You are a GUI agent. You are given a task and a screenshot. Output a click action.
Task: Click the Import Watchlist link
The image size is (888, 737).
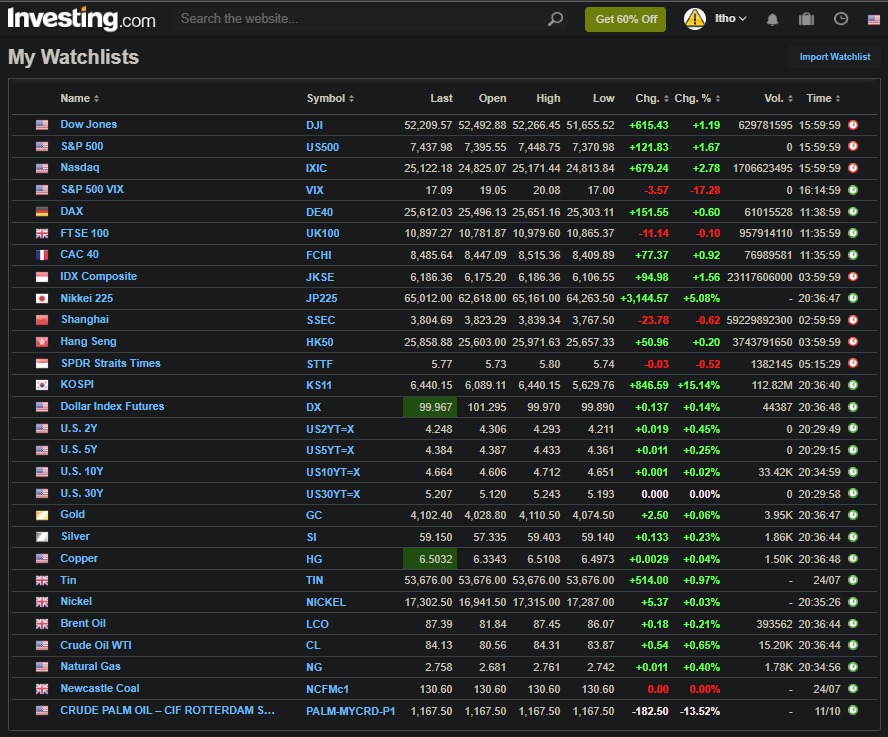click(835, 57)
